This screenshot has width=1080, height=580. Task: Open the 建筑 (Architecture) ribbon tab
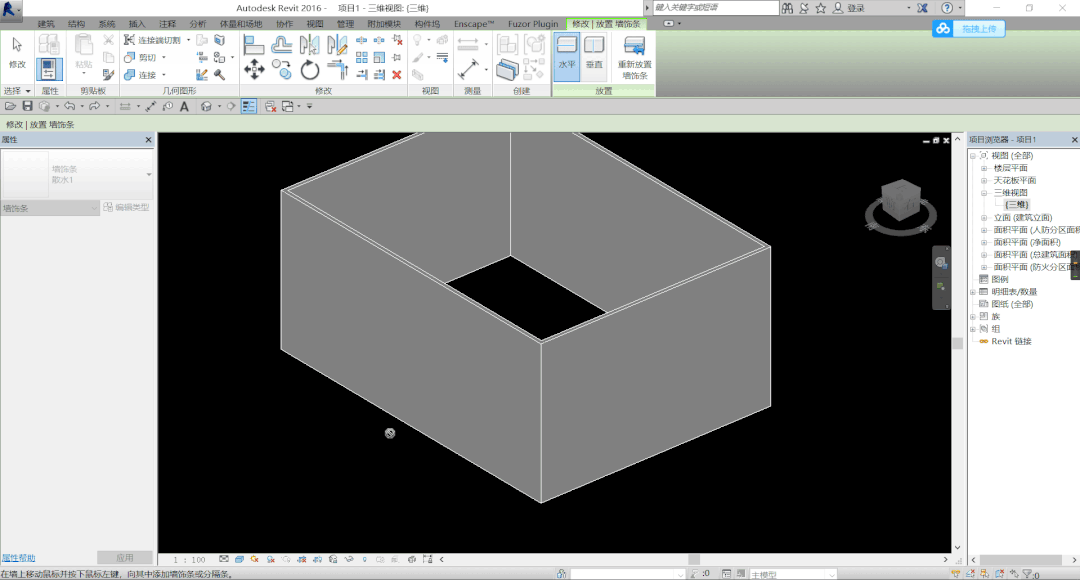(46, 24)
